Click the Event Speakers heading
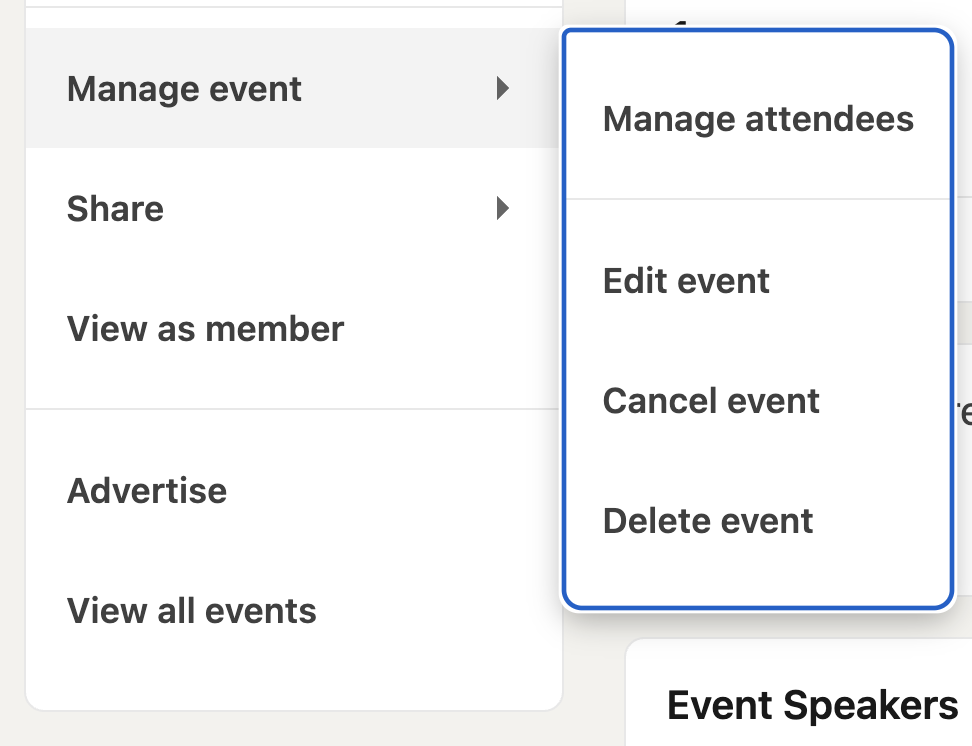 (812, 706)
